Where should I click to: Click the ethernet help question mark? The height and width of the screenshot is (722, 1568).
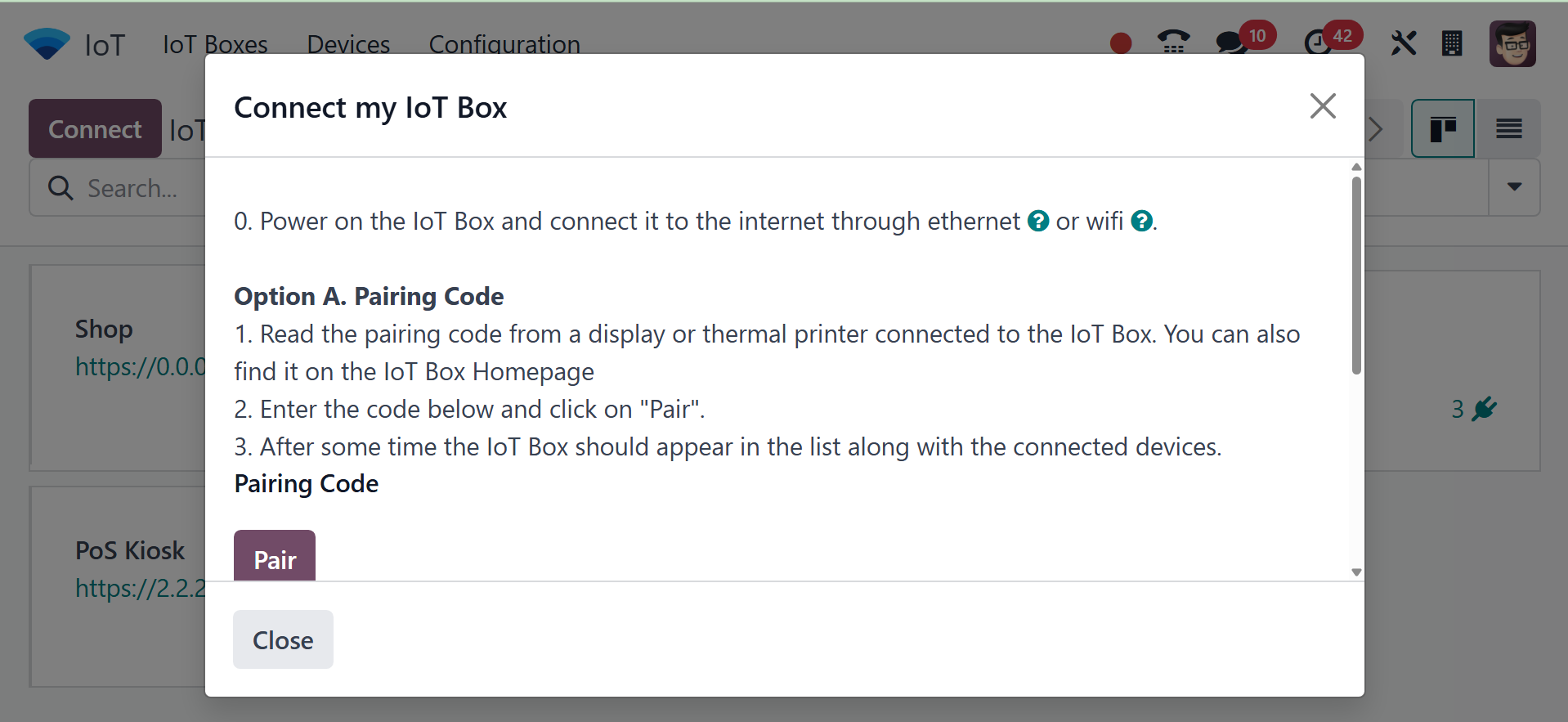1038,221
